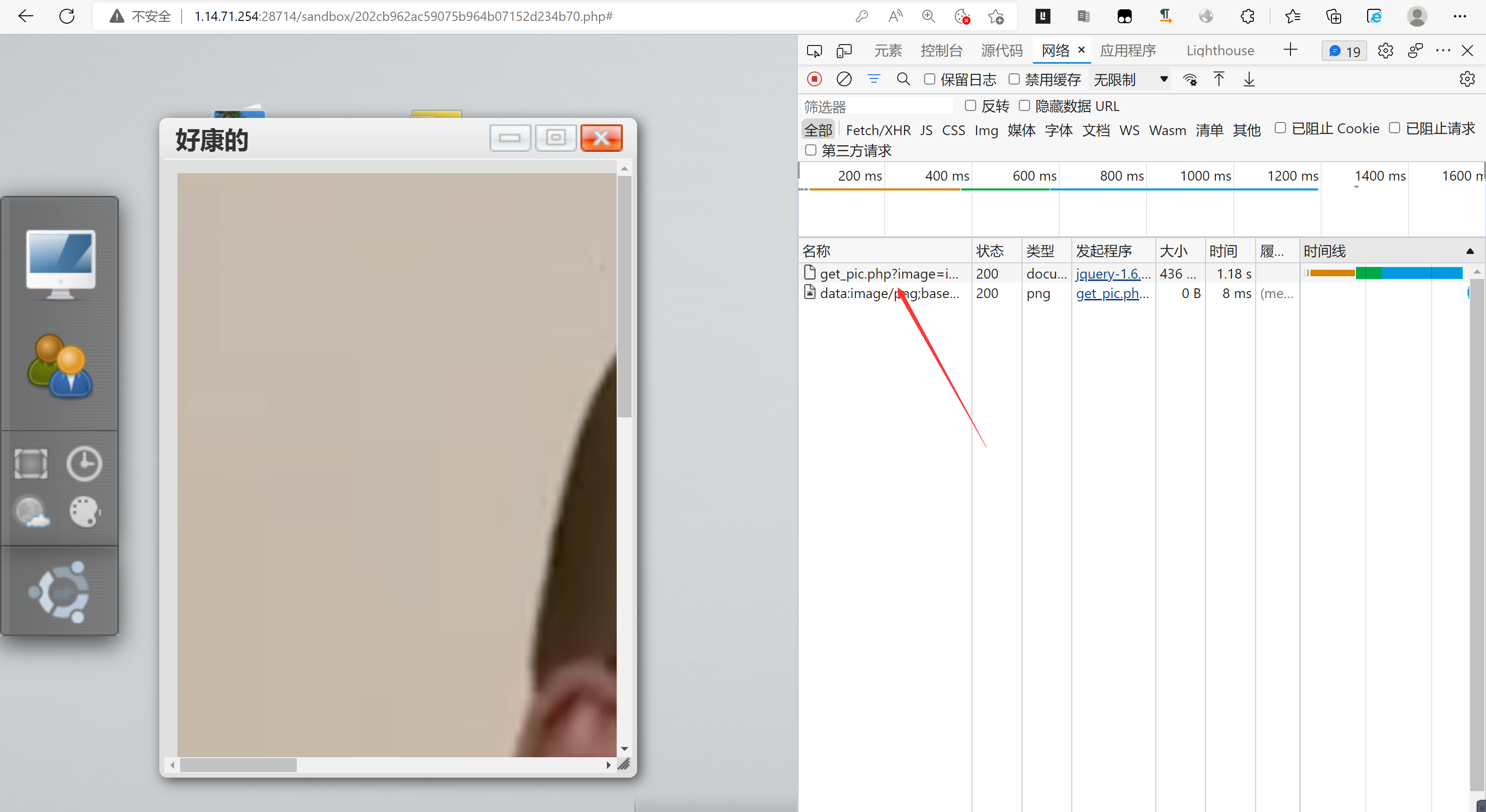1486x812 pixels.
Task: Enable the 保留日志 checkbox
Action: [x=929, y=79]
